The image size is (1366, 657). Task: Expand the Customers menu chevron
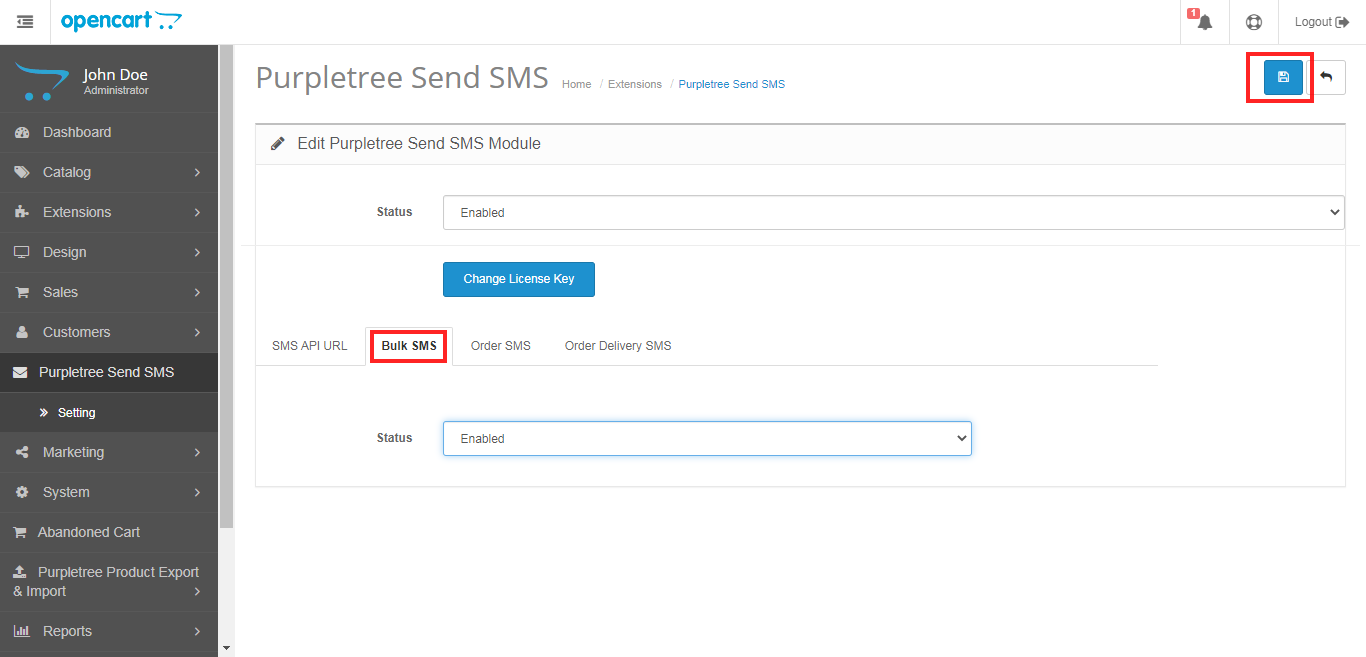[197, 333]
